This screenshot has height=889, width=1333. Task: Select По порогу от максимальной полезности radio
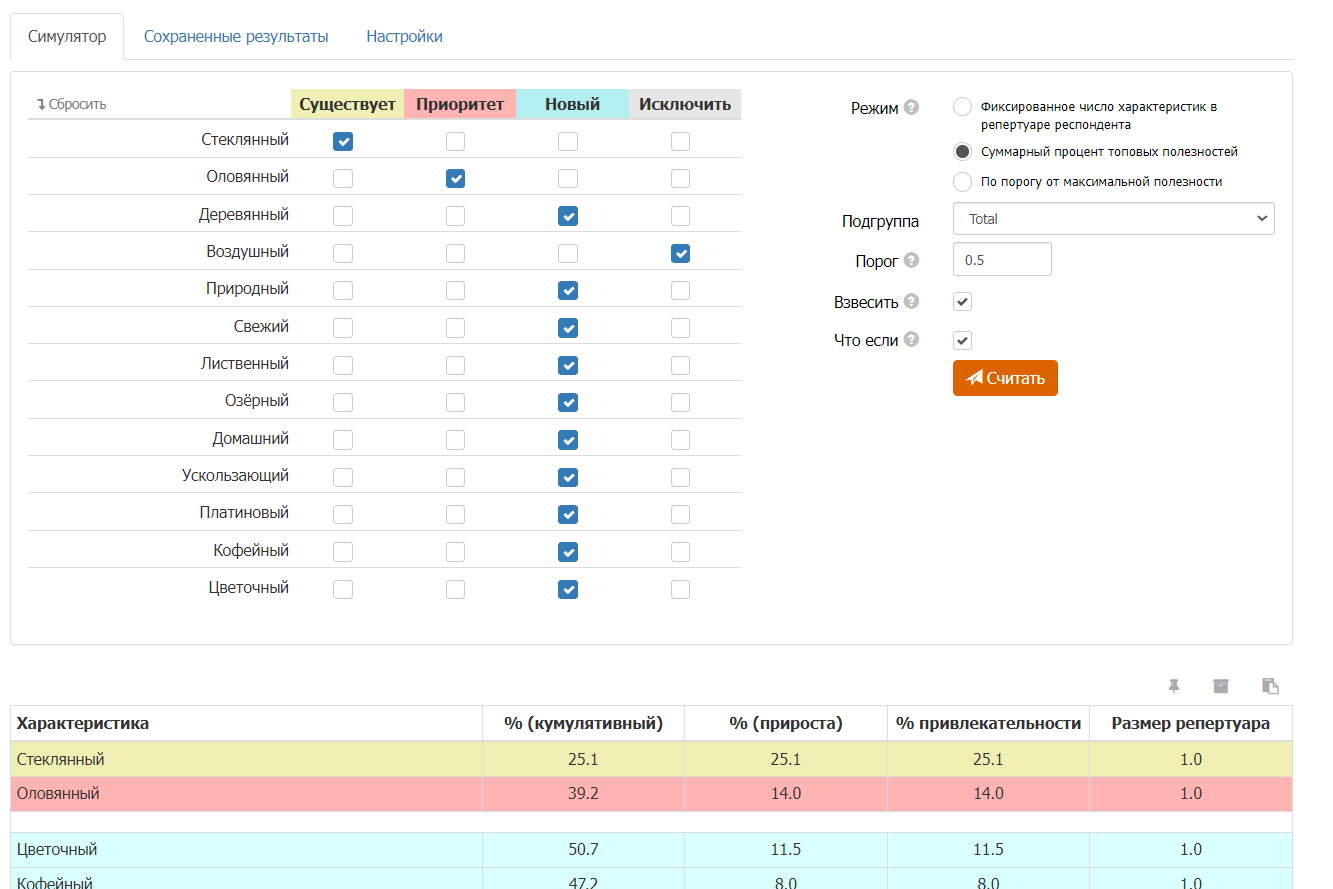point(962,182)
